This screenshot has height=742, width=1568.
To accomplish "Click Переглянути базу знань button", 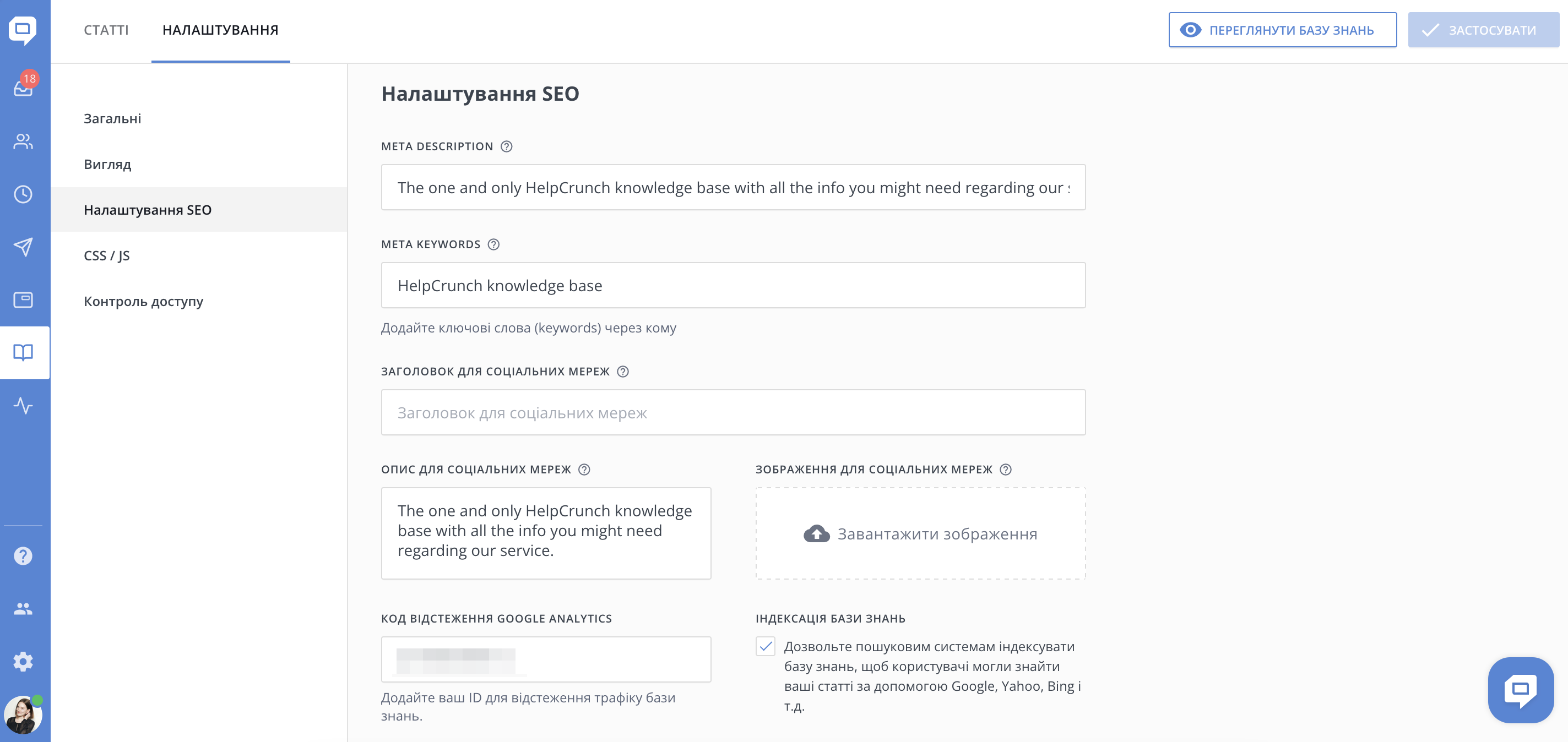I will pyautogui.click(x=1282, y=30).
